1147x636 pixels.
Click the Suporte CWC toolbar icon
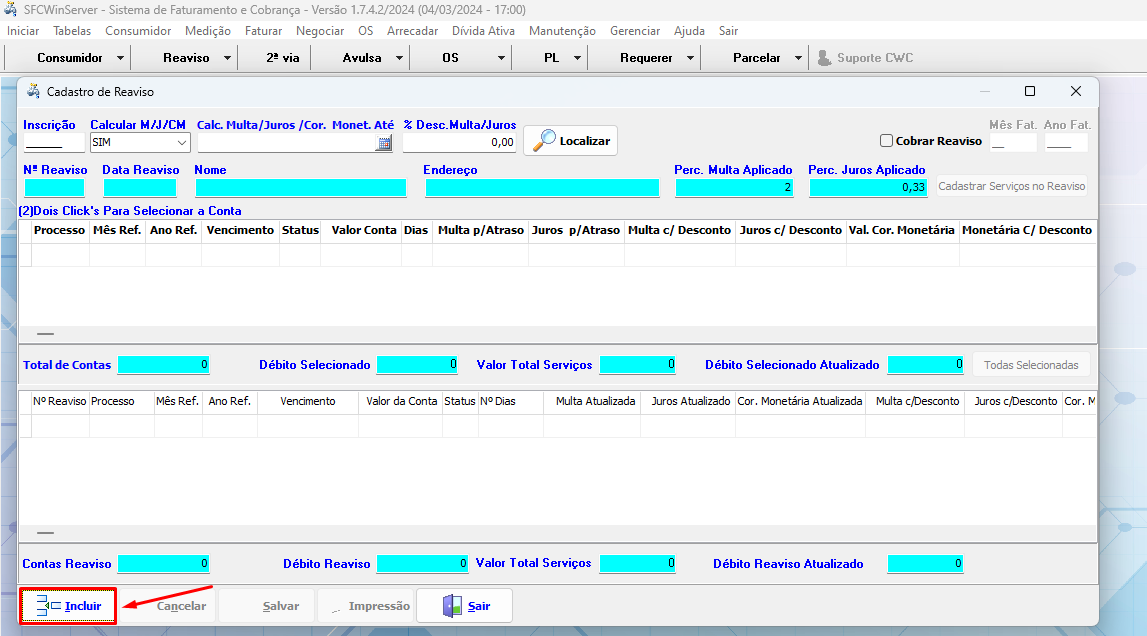tap(825, 58)
